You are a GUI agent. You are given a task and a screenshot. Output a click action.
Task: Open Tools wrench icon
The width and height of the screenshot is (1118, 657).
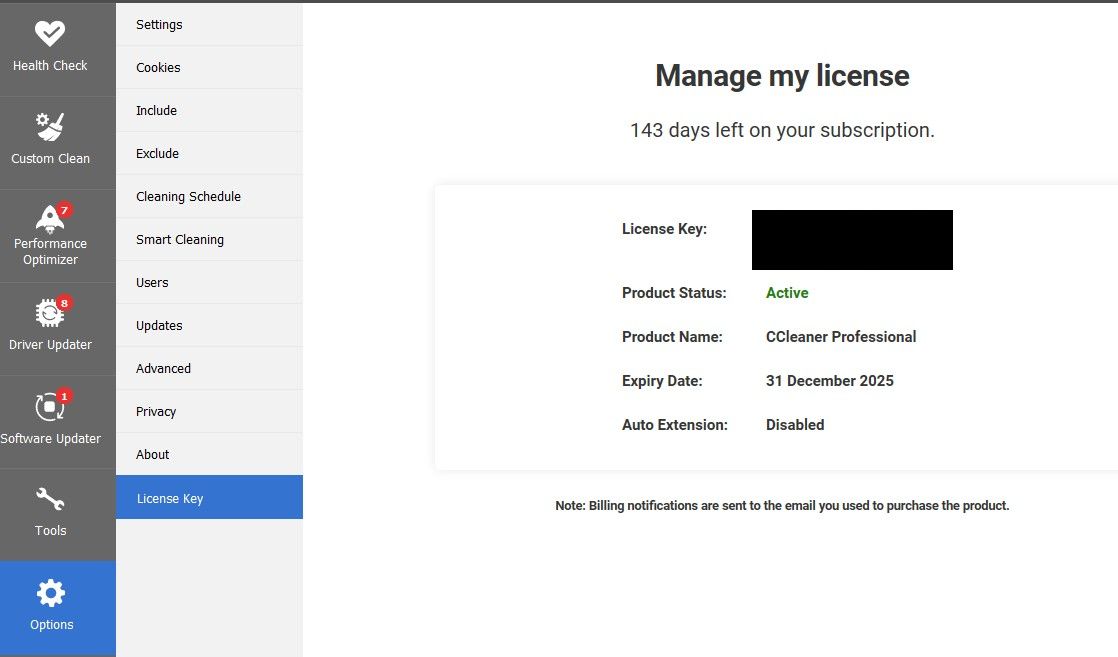coord(50,499)
